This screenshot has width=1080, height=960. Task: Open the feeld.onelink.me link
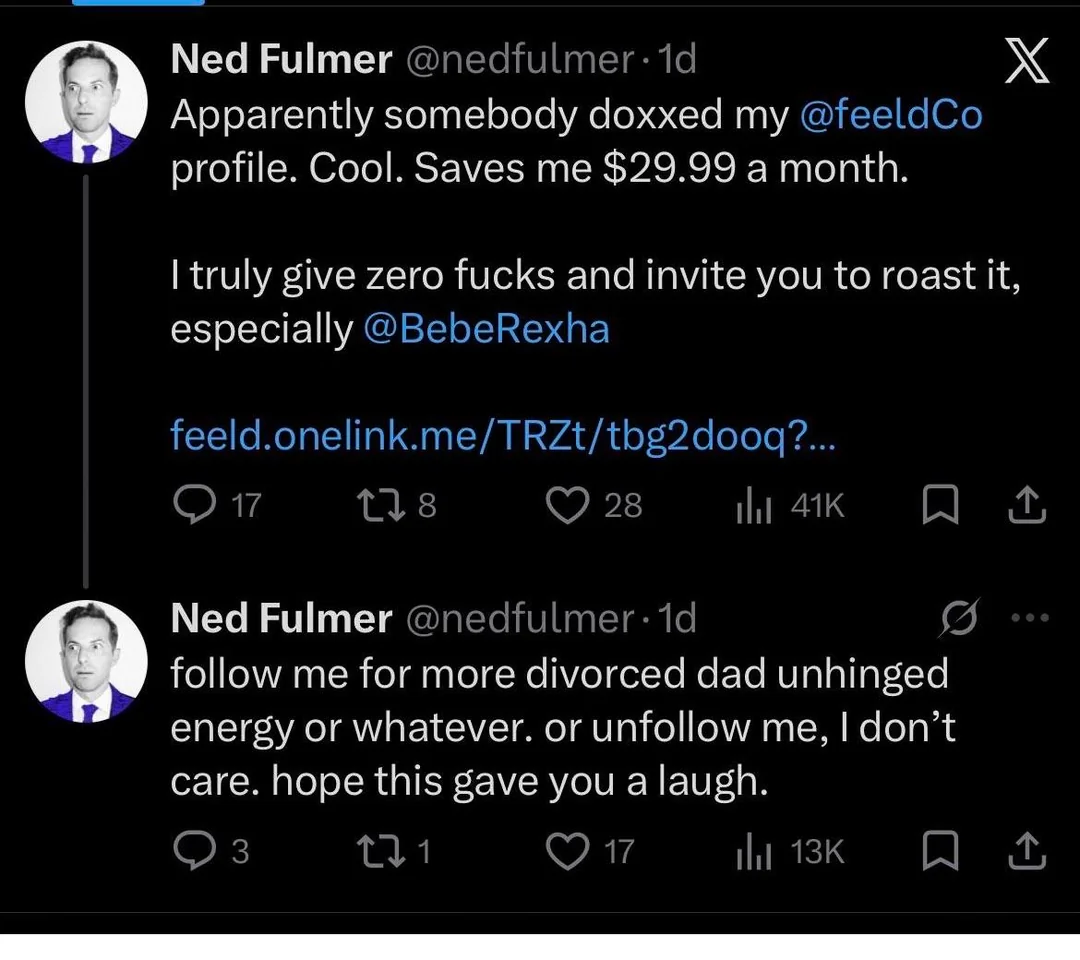pos(504,436)
